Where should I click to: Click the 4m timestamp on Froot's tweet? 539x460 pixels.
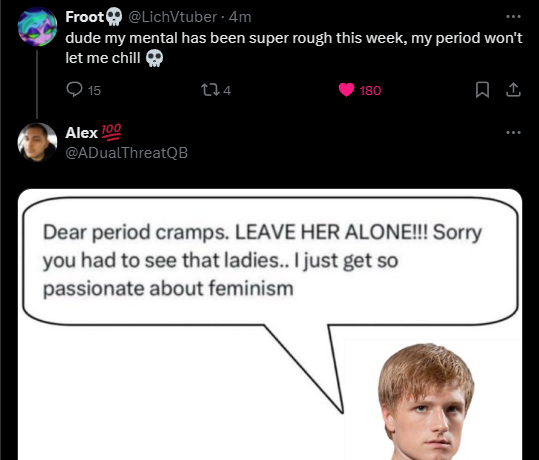[240, 17]
